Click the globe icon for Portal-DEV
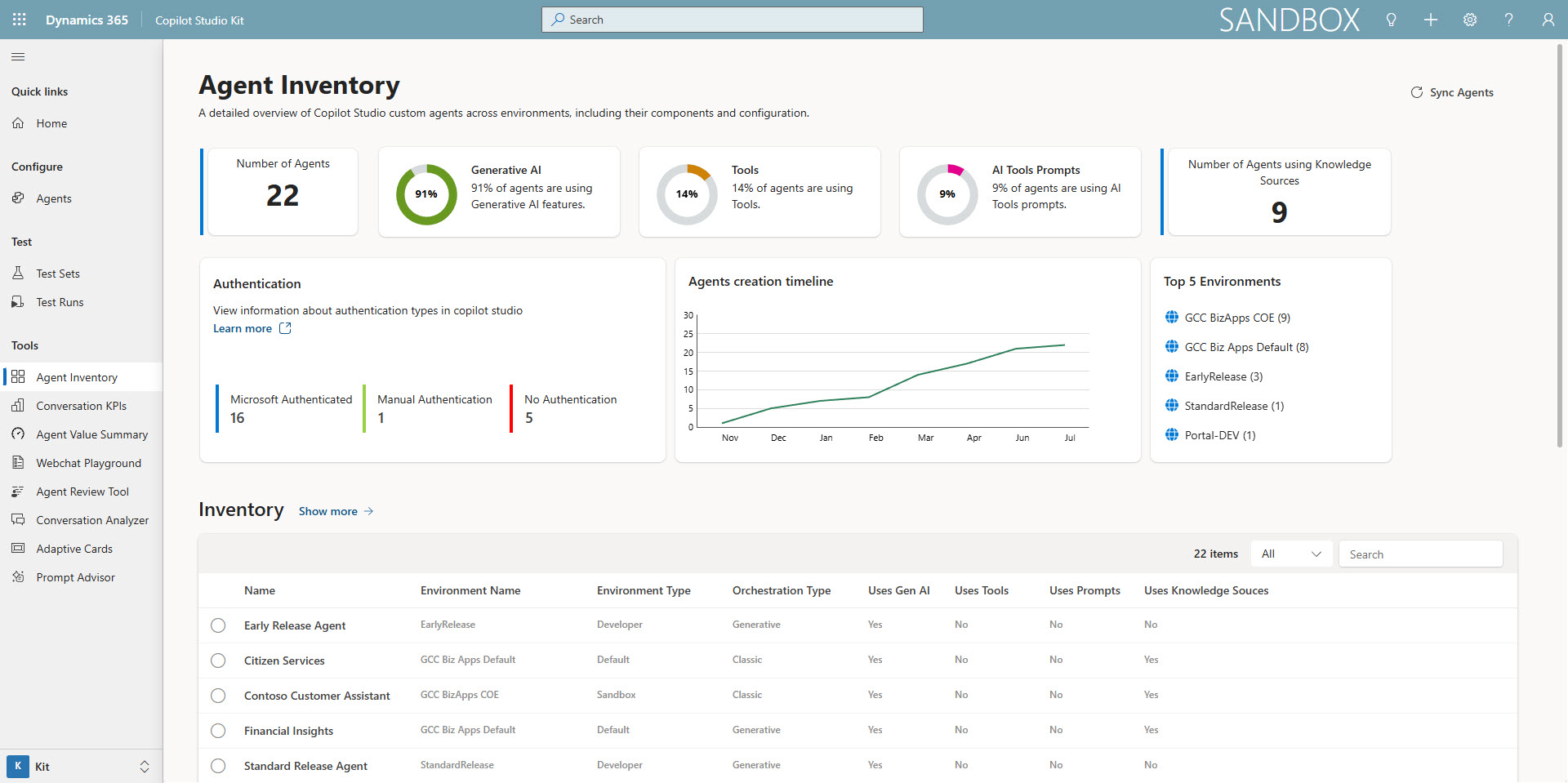1568x783 pixels. 1172,435
